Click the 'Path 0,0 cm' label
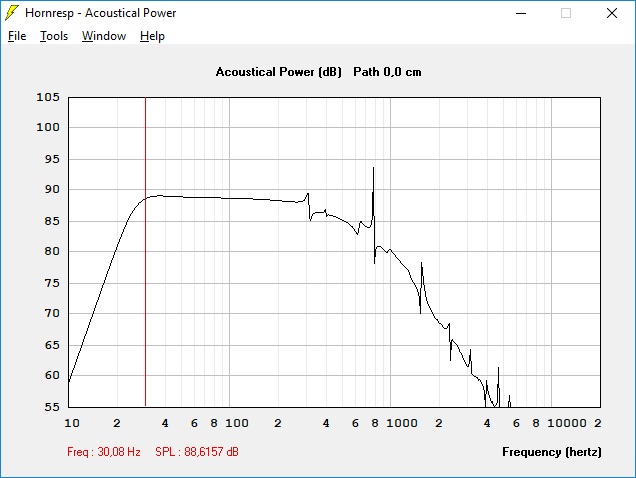 pyautogui.click(x=387, y=72)
